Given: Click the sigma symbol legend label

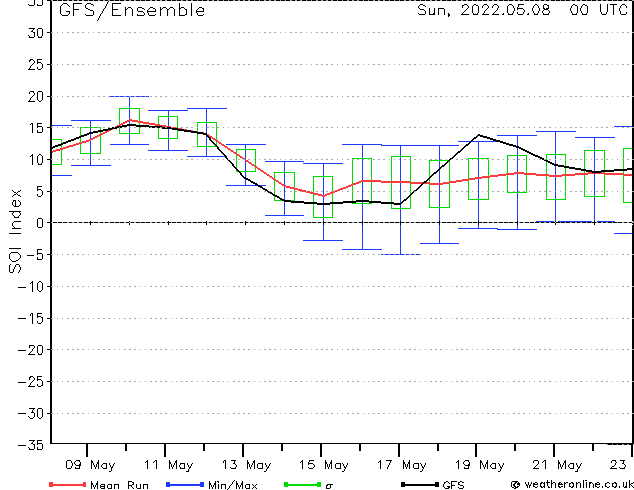Looking at the screenshot, I should coord(329,486).
